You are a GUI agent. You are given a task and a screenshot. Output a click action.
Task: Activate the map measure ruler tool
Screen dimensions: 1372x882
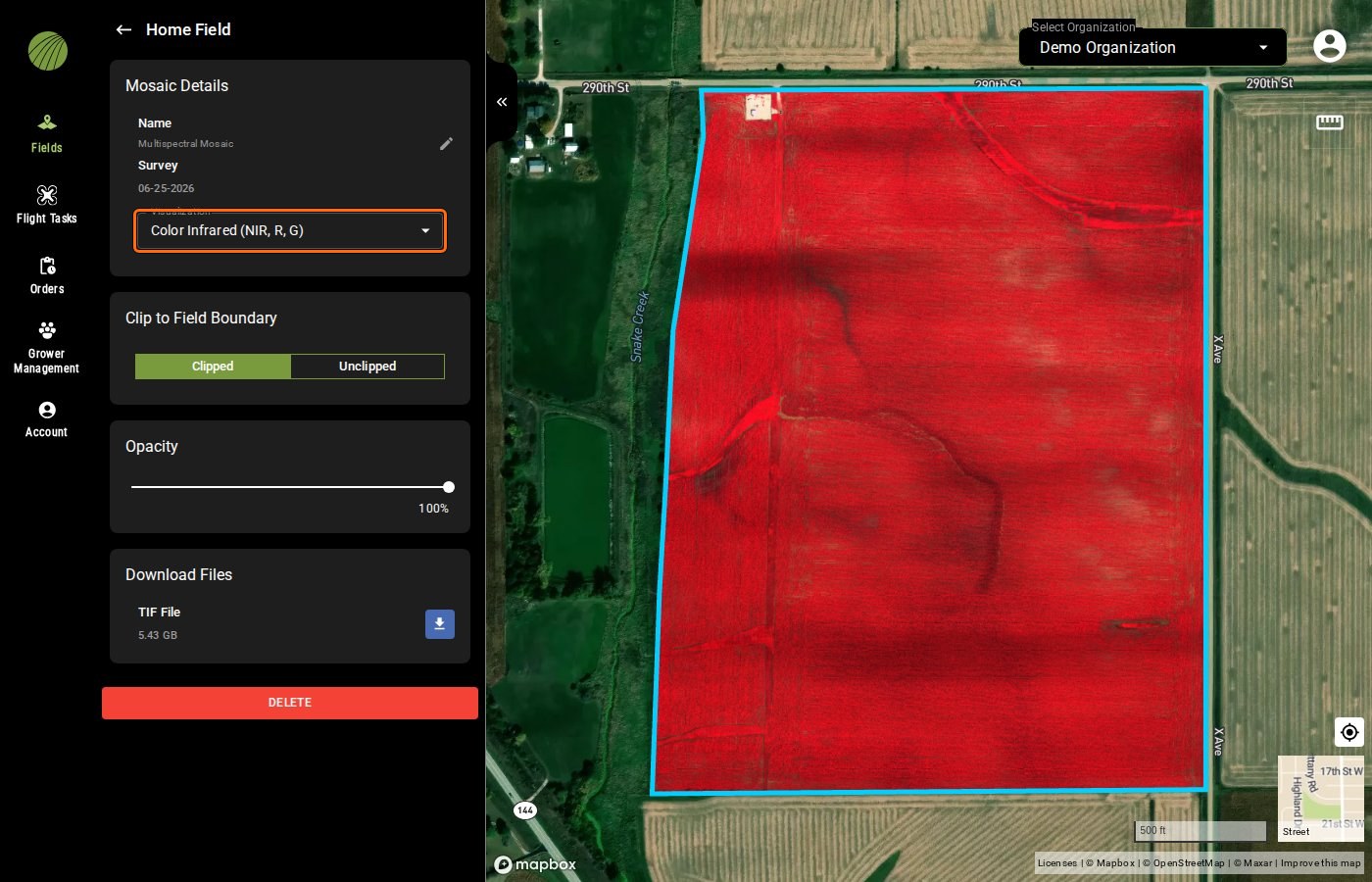point(1330,122)
